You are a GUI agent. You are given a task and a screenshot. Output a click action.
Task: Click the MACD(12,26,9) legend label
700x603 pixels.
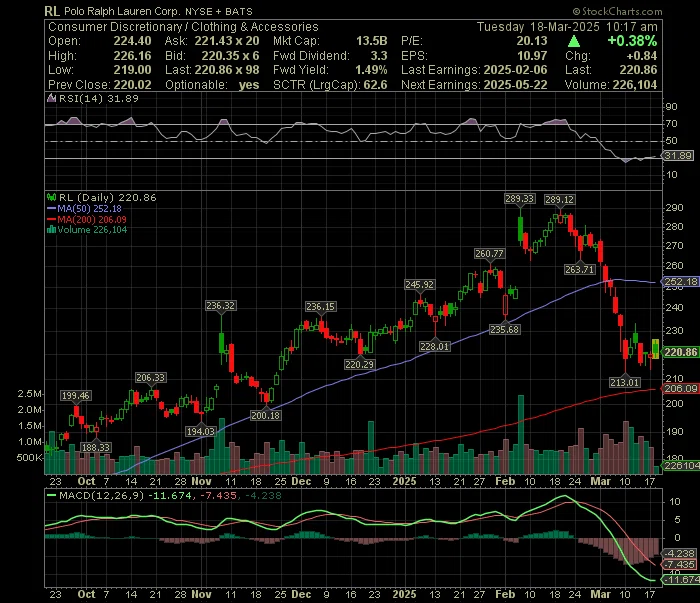click(x=101, y=495)
